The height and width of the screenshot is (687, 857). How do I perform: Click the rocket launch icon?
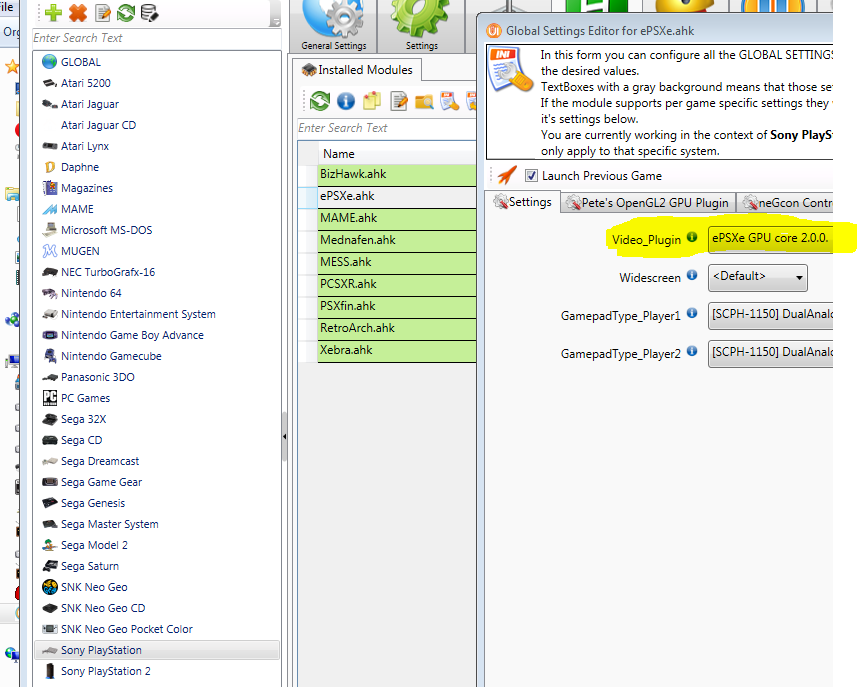507,175
